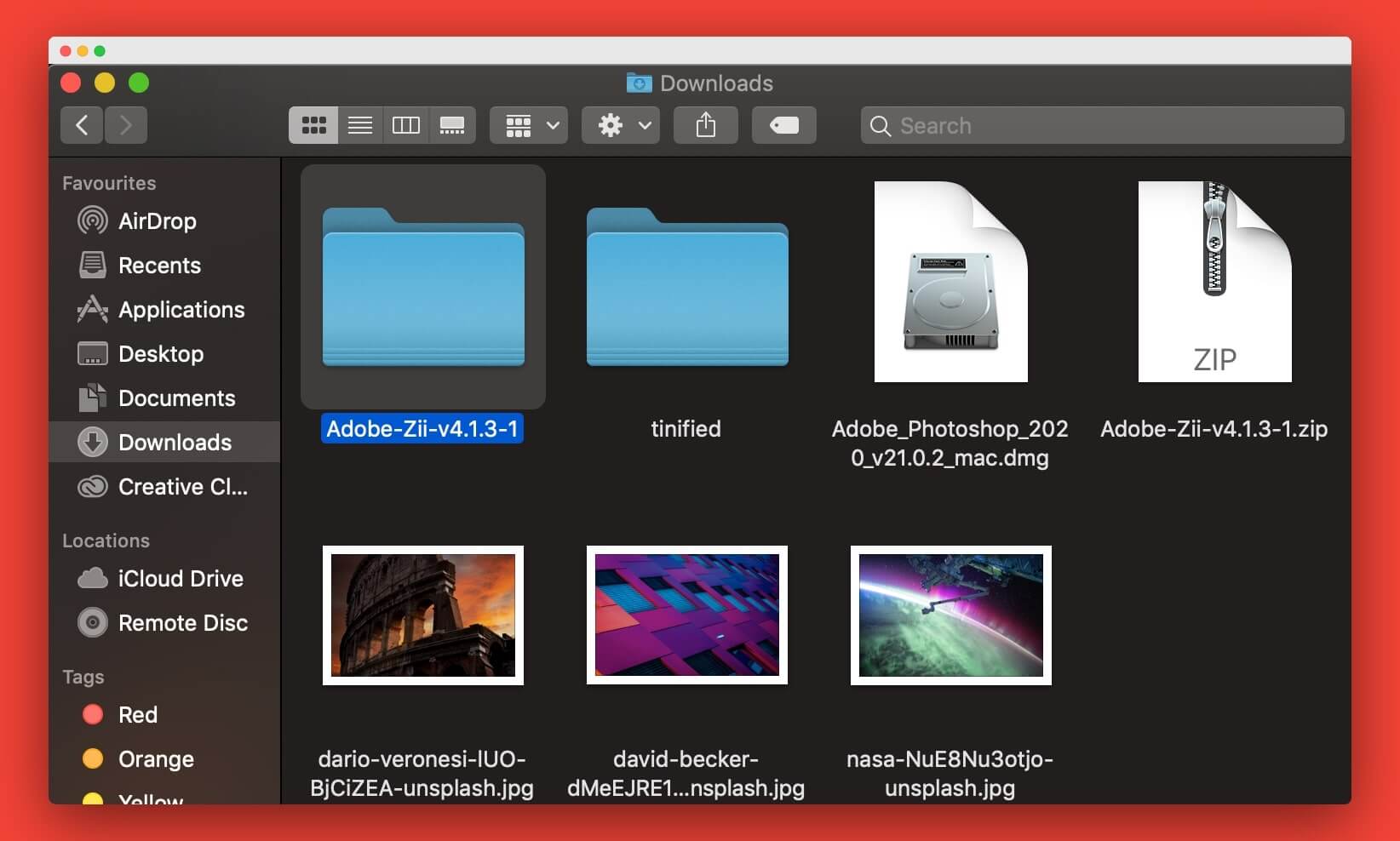Click the Downloads folder icon in title bar

click(639, 83)
